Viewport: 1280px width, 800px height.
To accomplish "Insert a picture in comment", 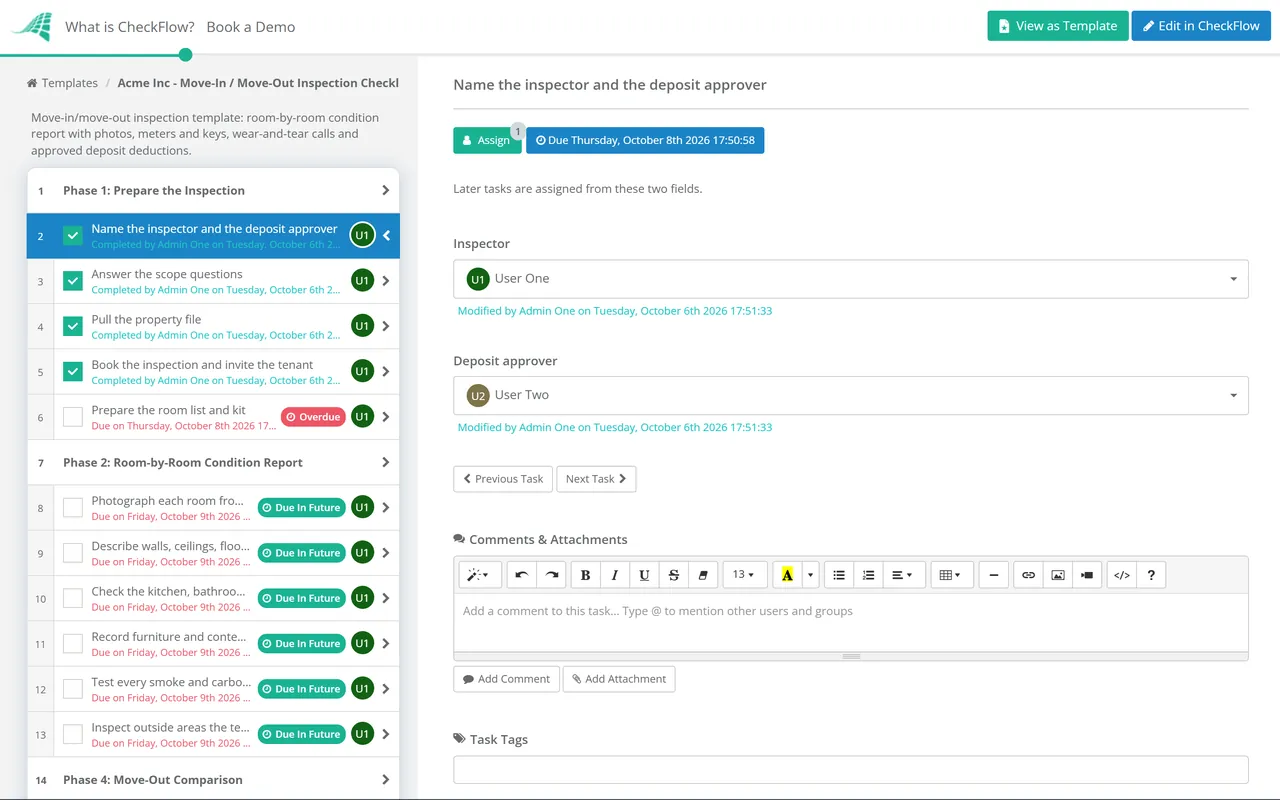I will coord(1057,575).
